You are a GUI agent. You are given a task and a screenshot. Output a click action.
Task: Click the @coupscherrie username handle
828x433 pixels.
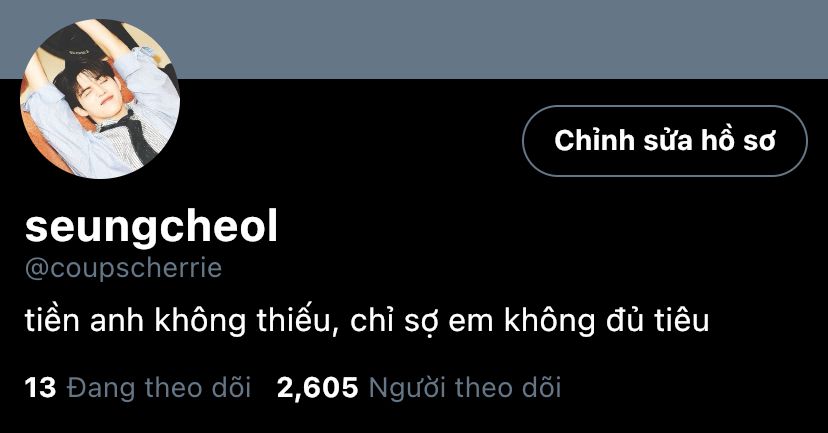click(123, 268)
